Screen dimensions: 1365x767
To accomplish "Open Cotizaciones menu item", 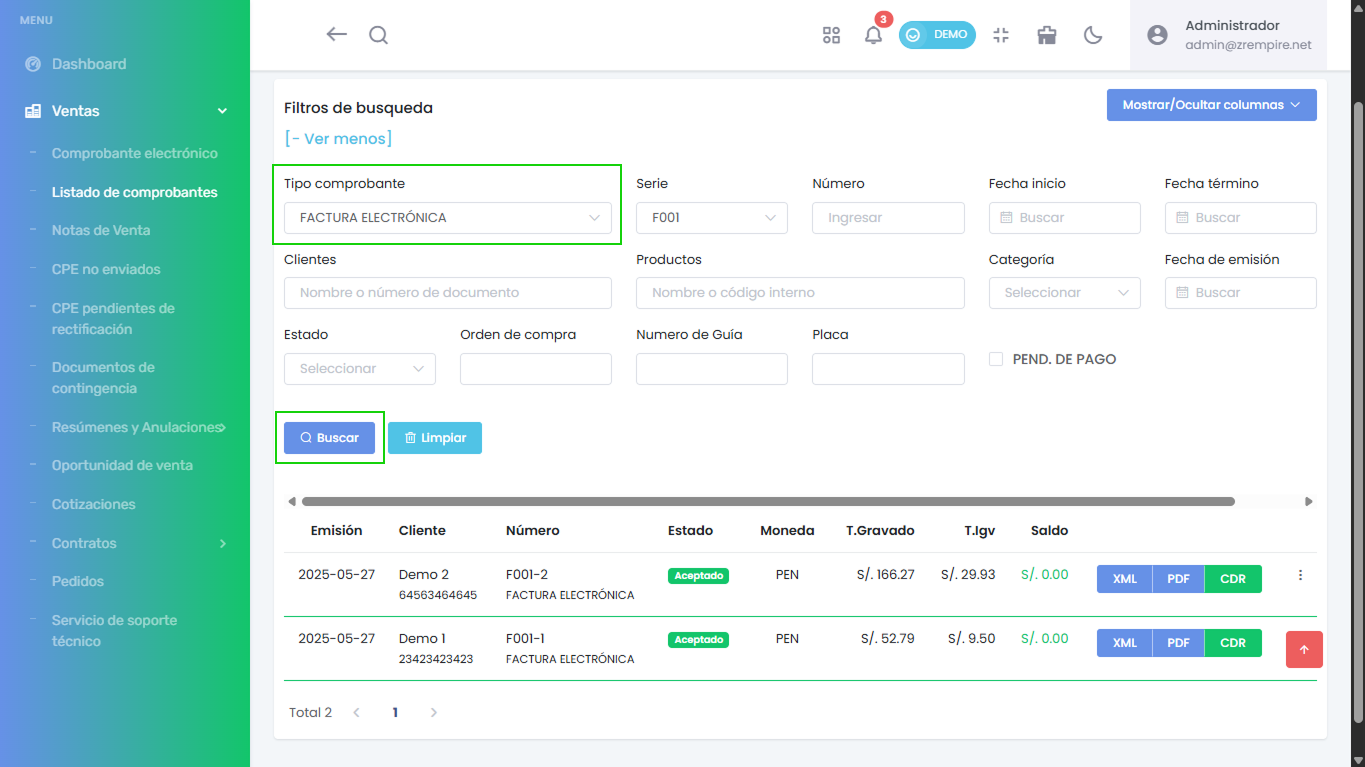I will [94, 504].
